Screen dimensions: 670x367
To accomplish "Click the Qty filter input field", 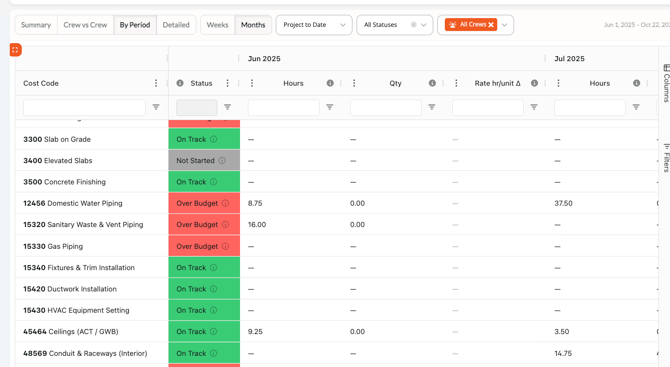I will [x=385, y=107].
